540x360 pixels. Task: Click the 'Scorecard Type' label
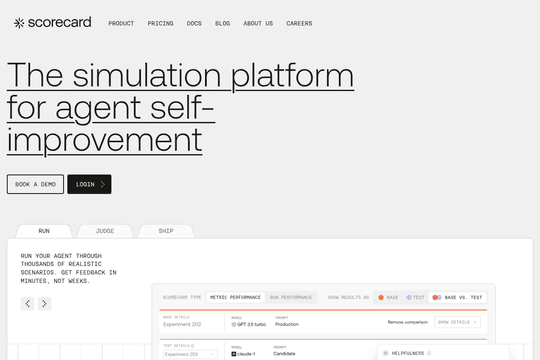point(182,297)
